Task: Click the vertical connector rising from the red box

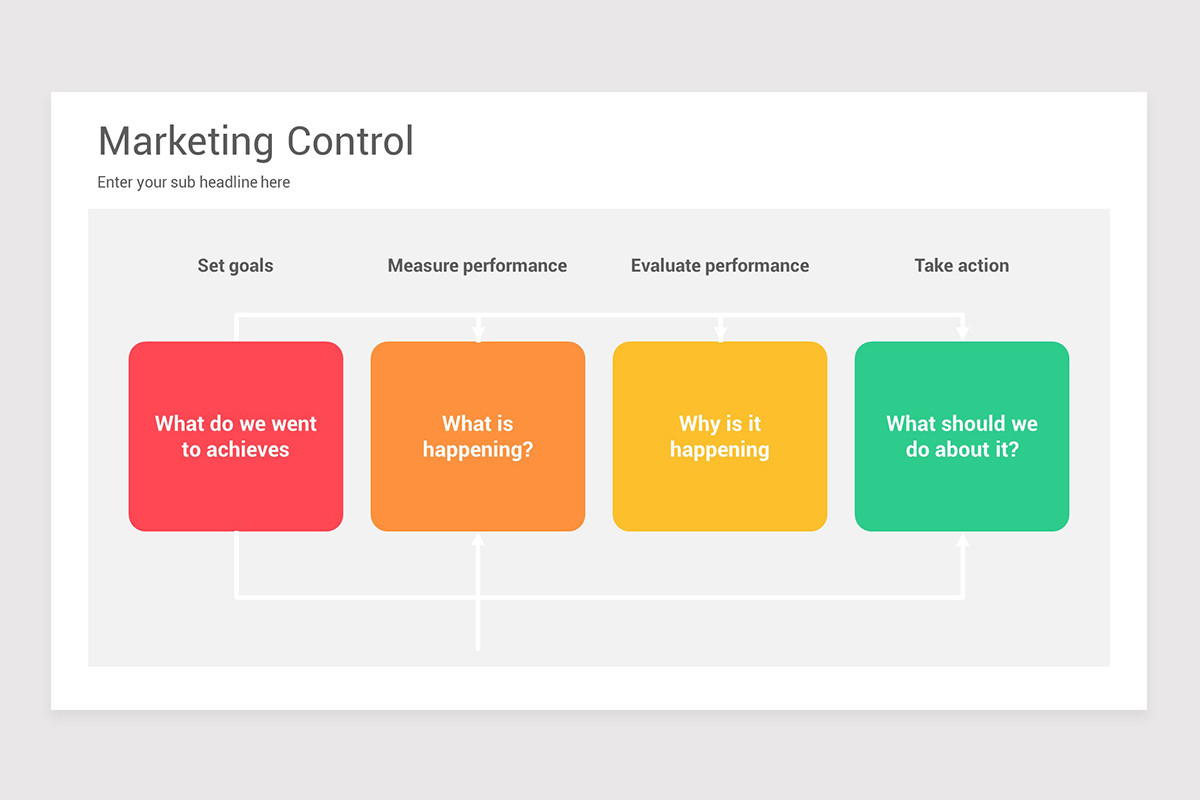Action: [x=236, y=328]
